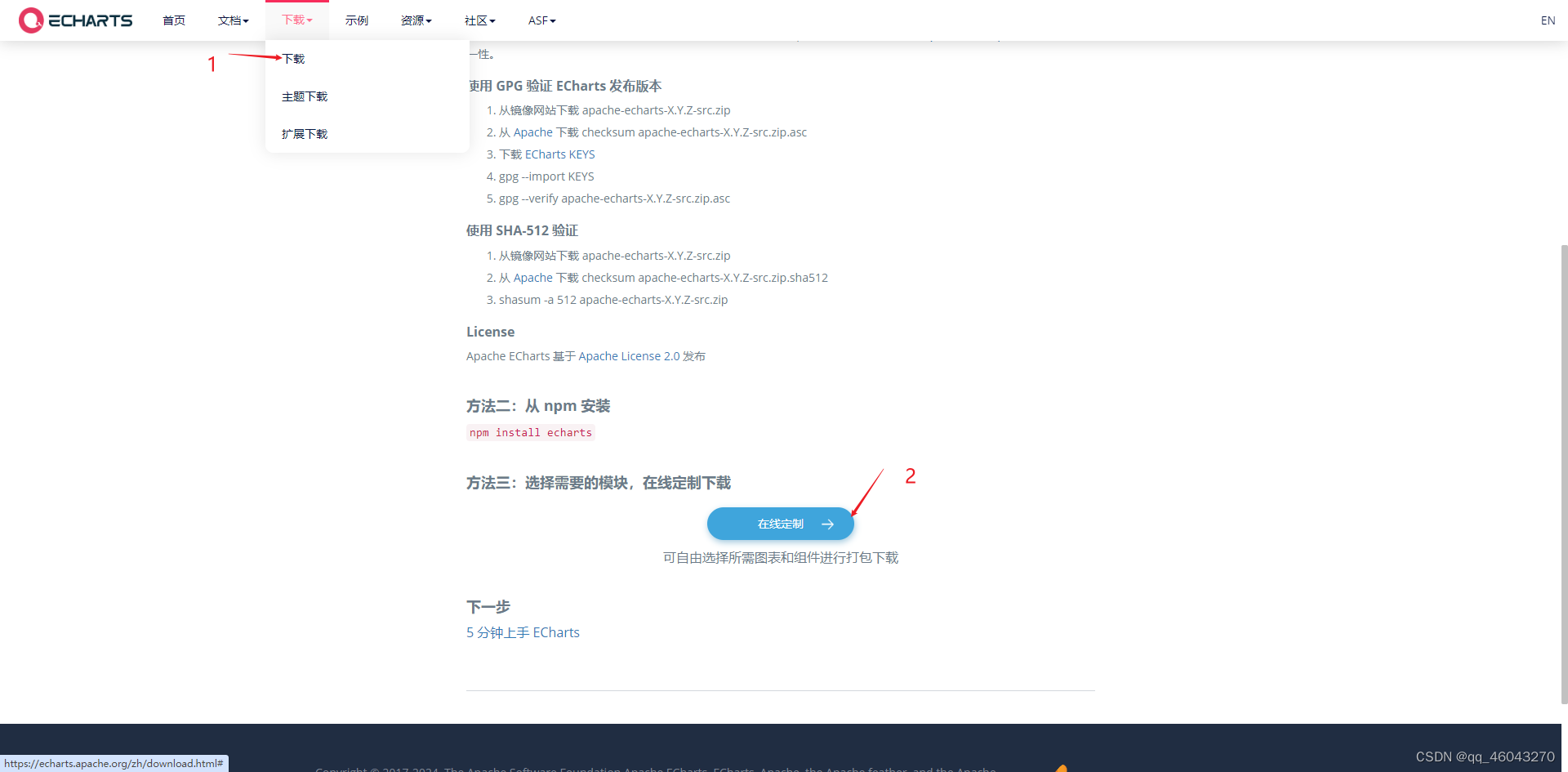
Task: Click the shasum -a 512 step text
Action: 613,300
